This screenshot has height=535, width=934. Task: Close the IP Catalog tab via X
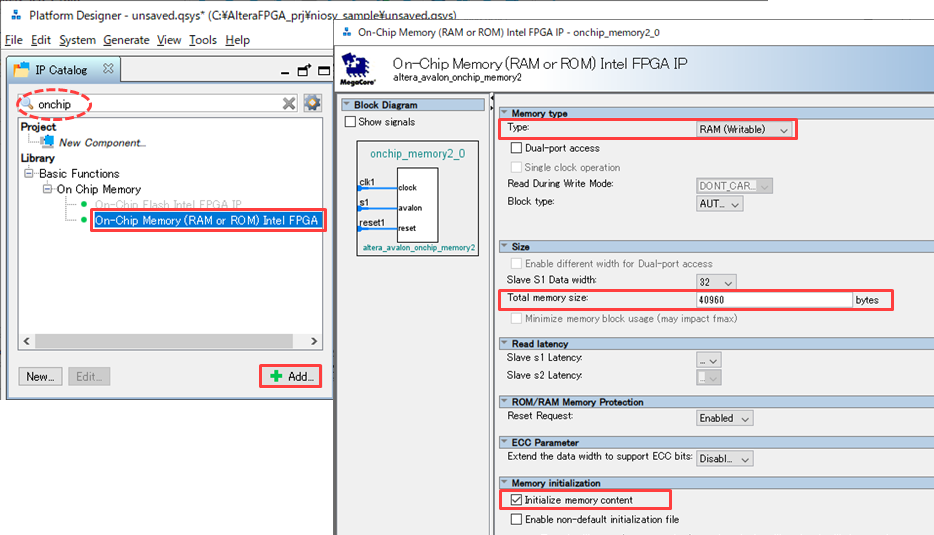(x=108, y=69)
